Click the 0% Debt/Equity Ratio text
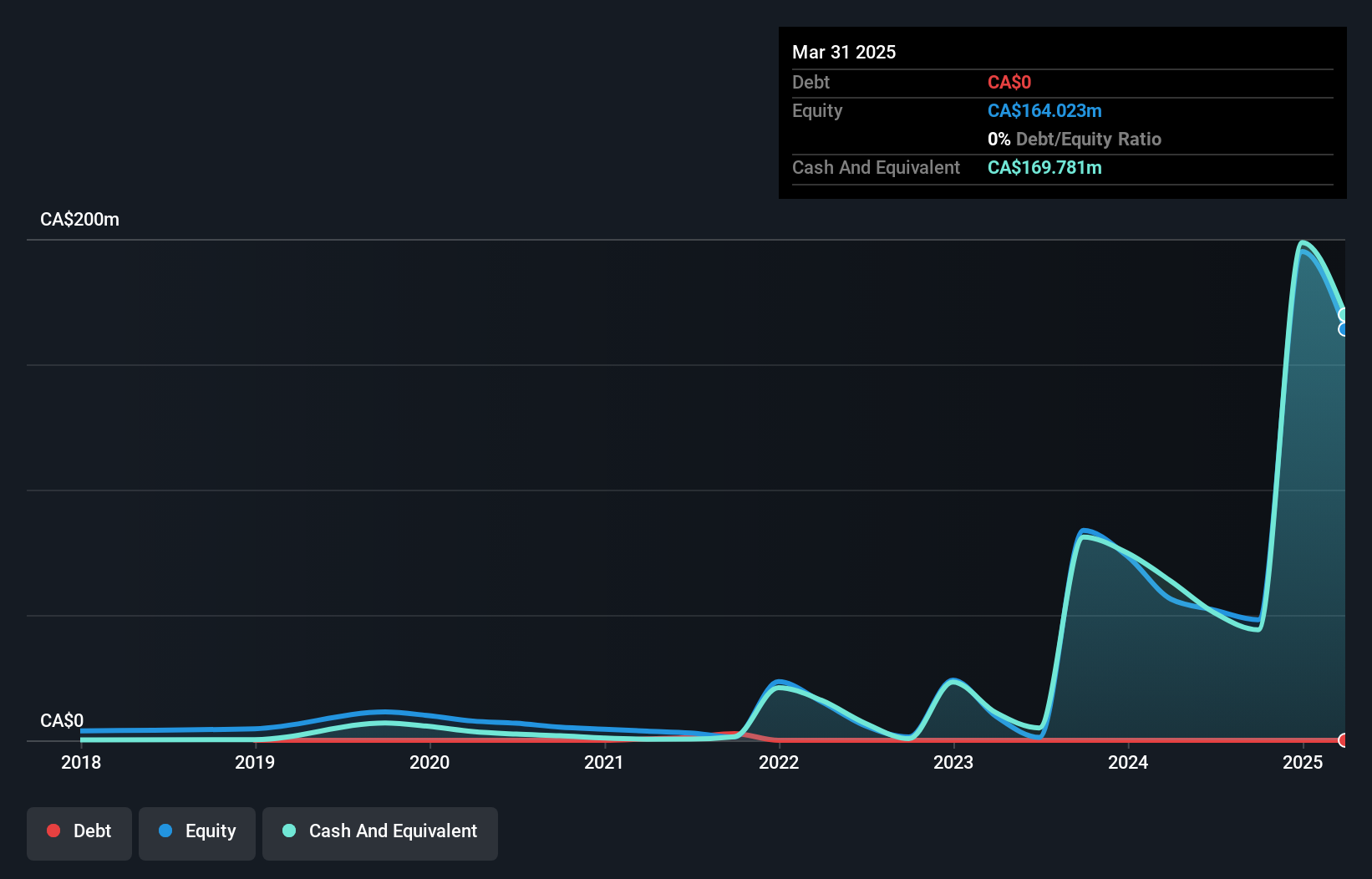 [1075, 139]
